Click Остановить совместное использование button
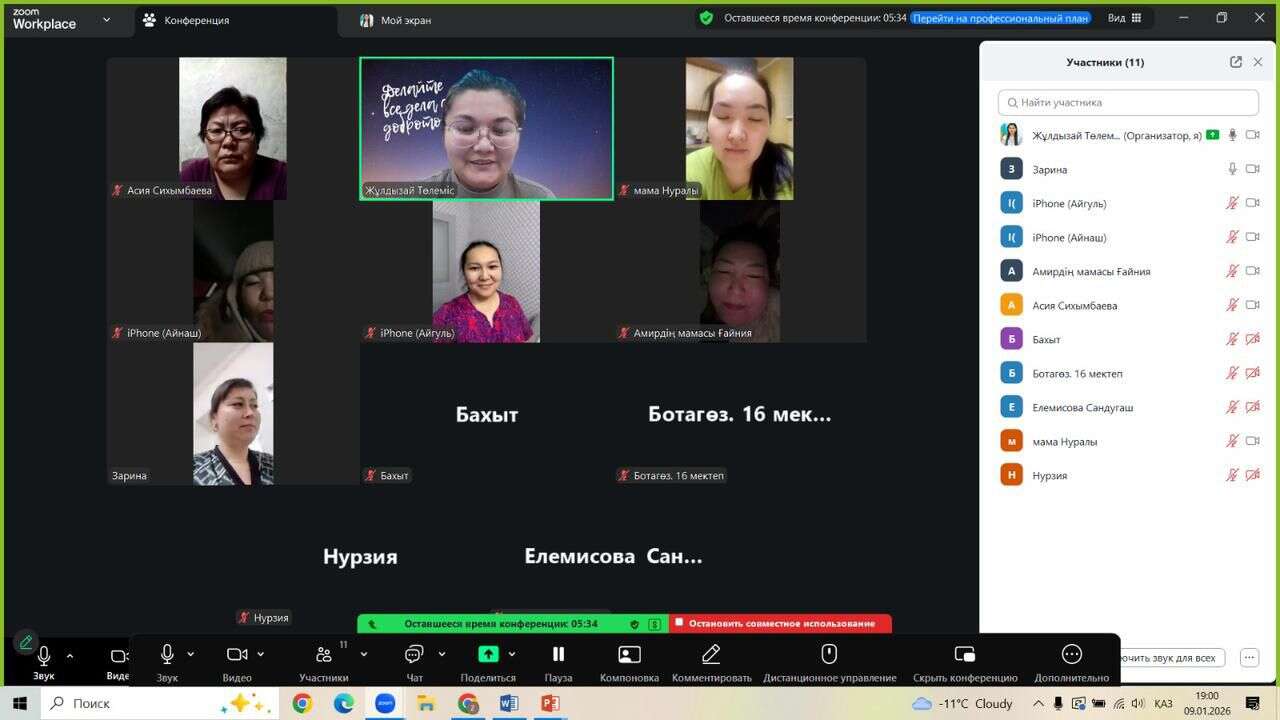This screenshot has width=1280, height=720. (780, 624)
